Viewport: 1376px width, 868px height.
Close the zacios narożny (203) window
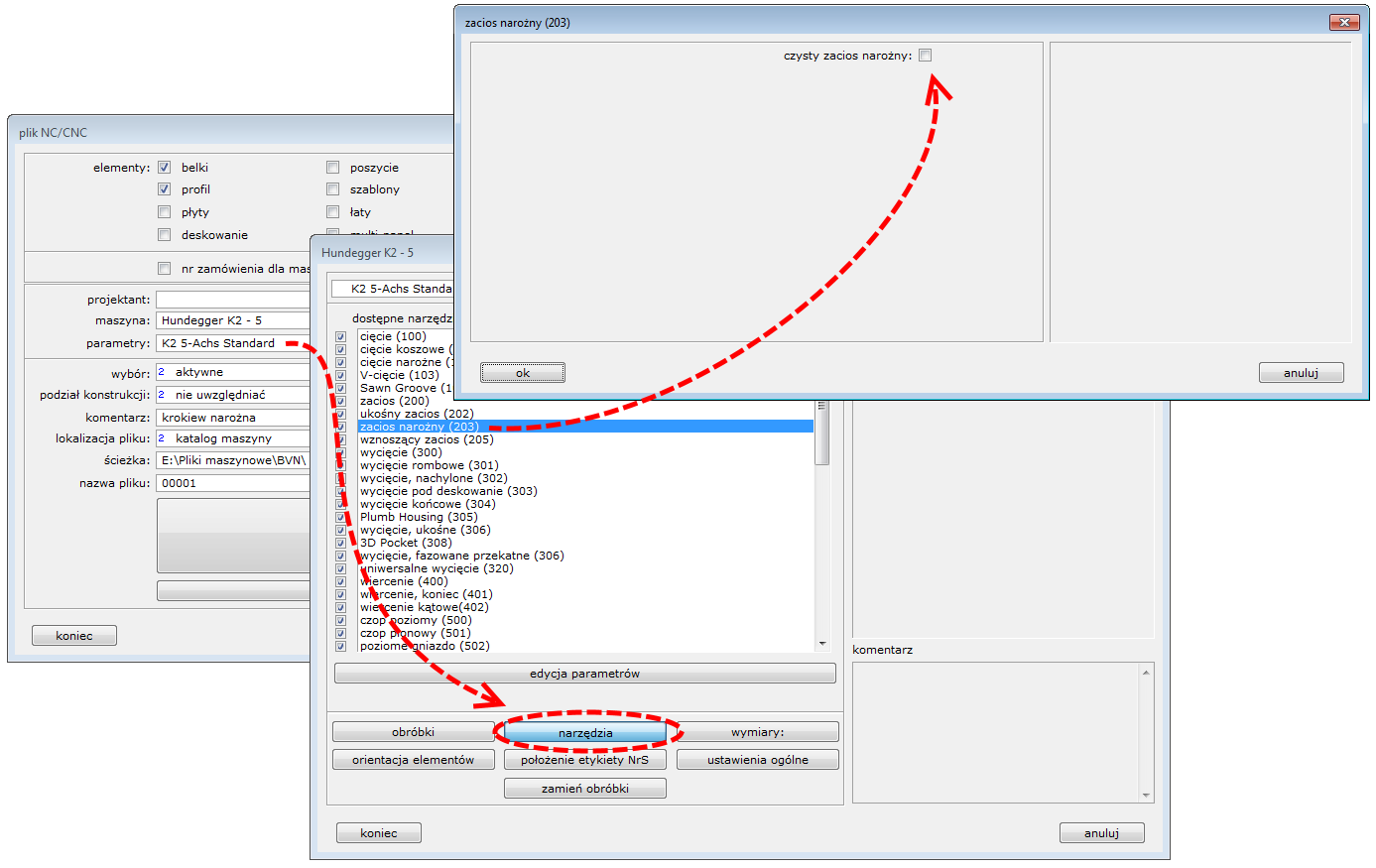click(x=1343, y=23)
